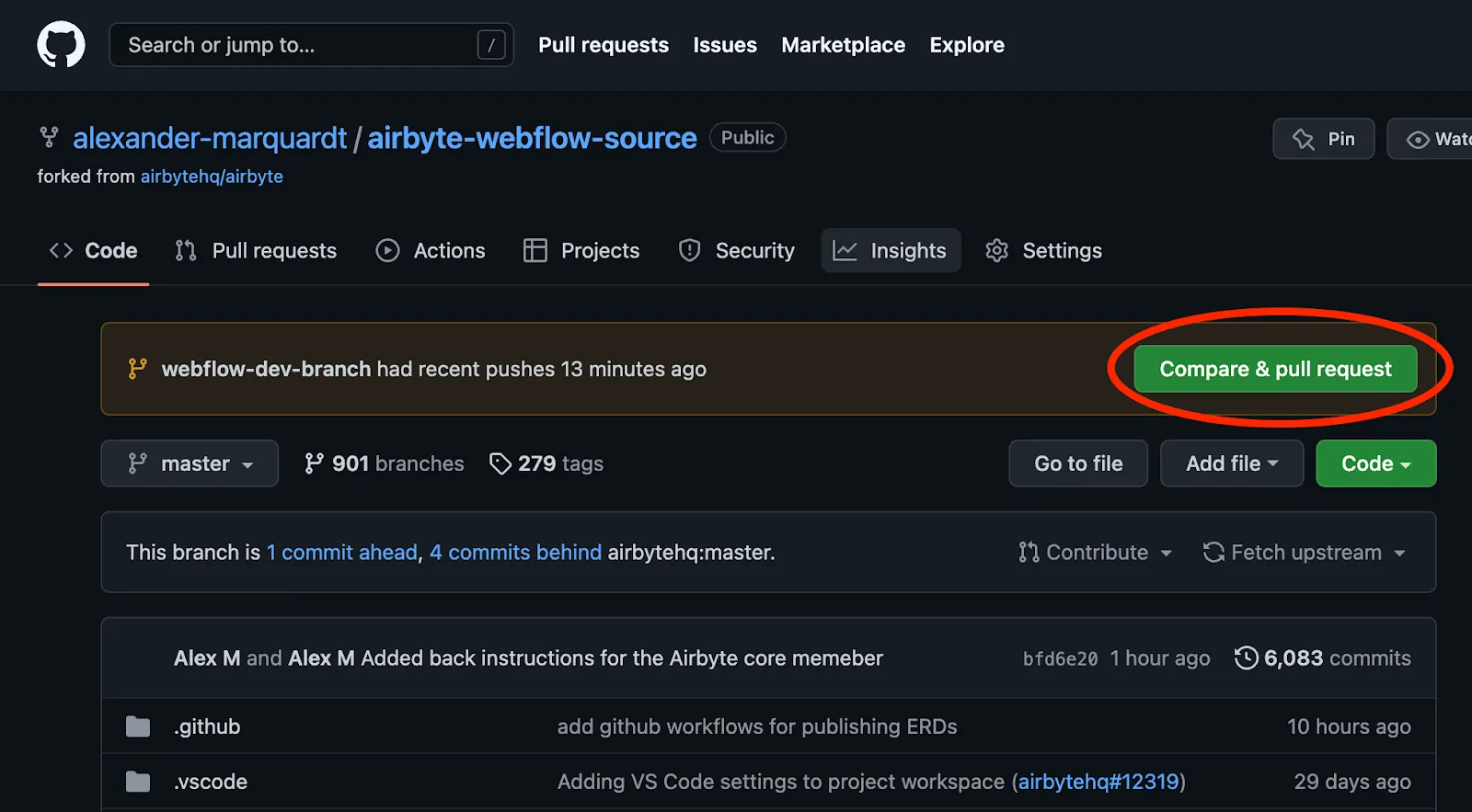Expand the Contribute dropdown
This screenshot has width=1472, height=812.
(1095, 552)
